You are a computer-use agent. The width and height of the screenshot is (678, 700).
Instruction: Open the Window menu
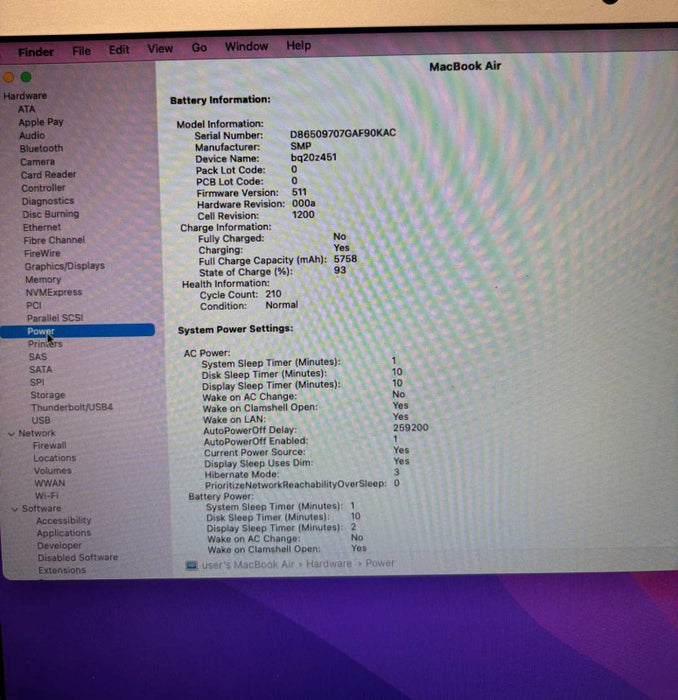(246, 46)
